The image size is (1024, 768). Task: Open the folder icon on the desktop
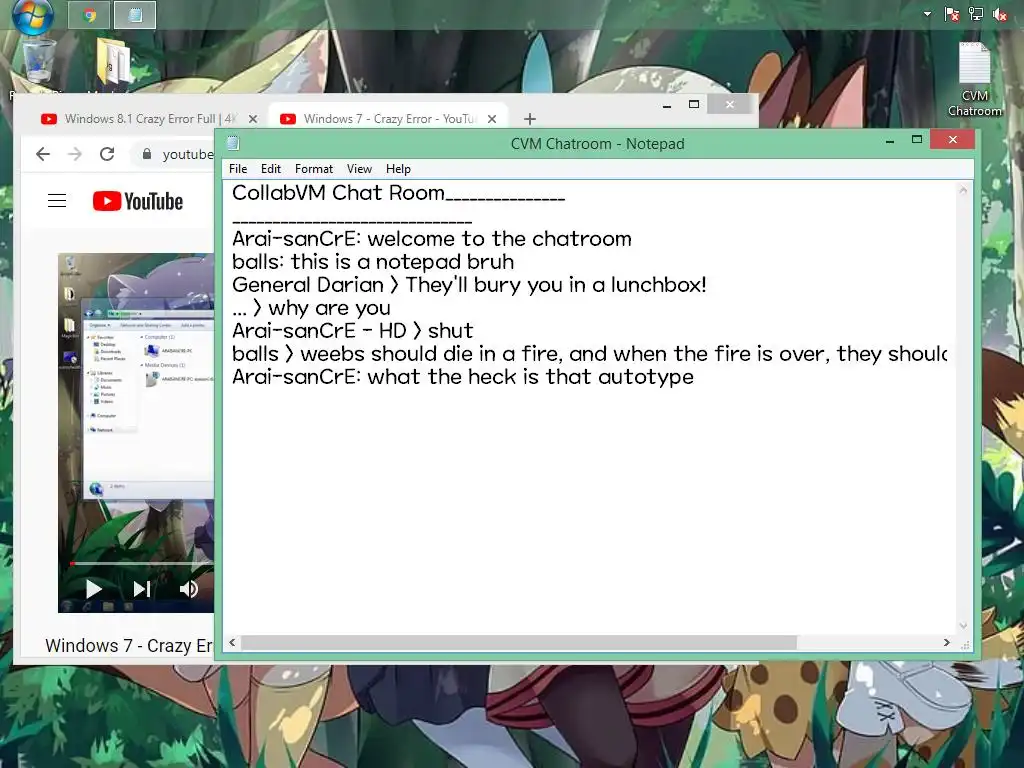coord(114,61)
